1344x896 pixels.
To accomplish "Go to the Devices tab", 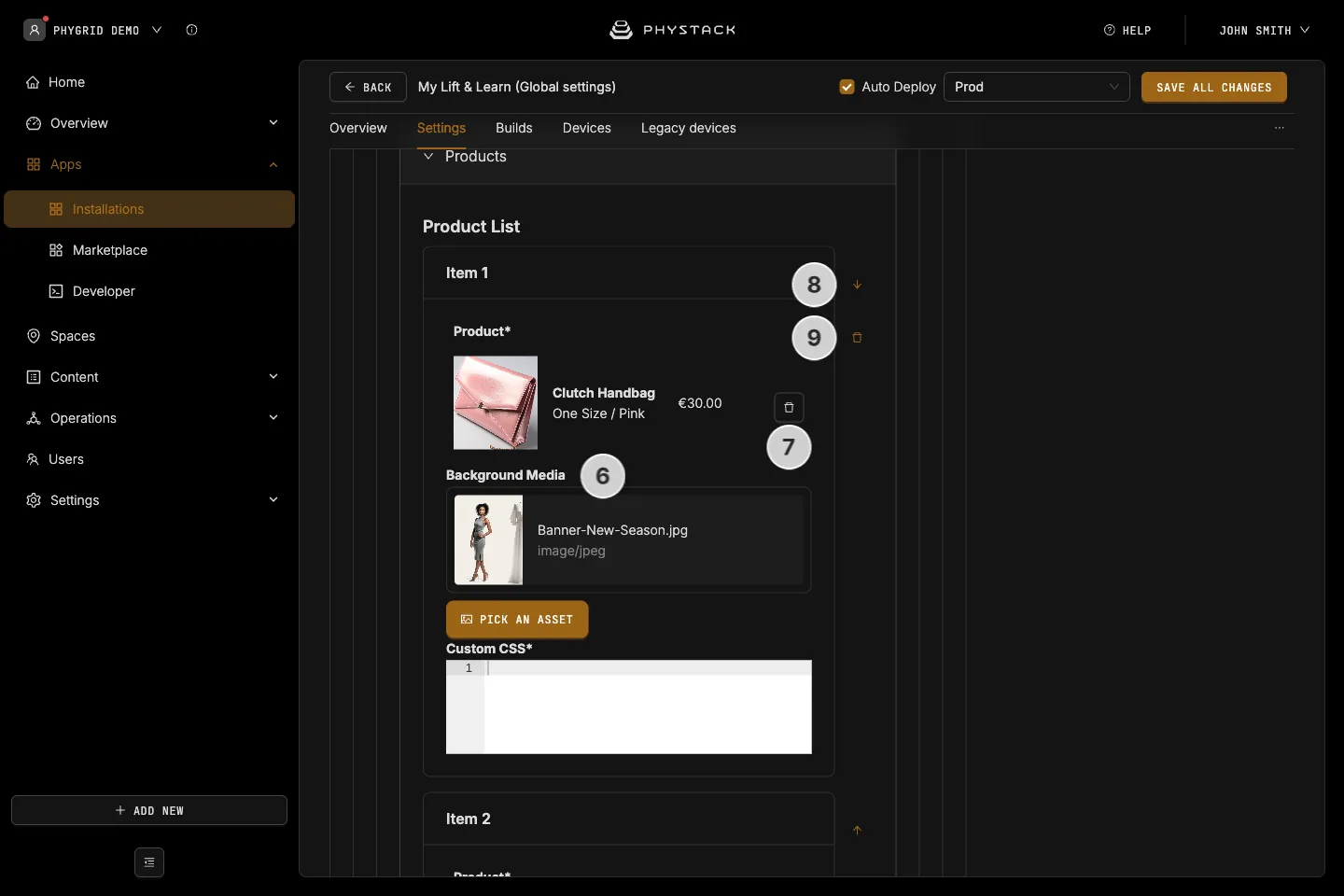I will [x=587, y=128].
